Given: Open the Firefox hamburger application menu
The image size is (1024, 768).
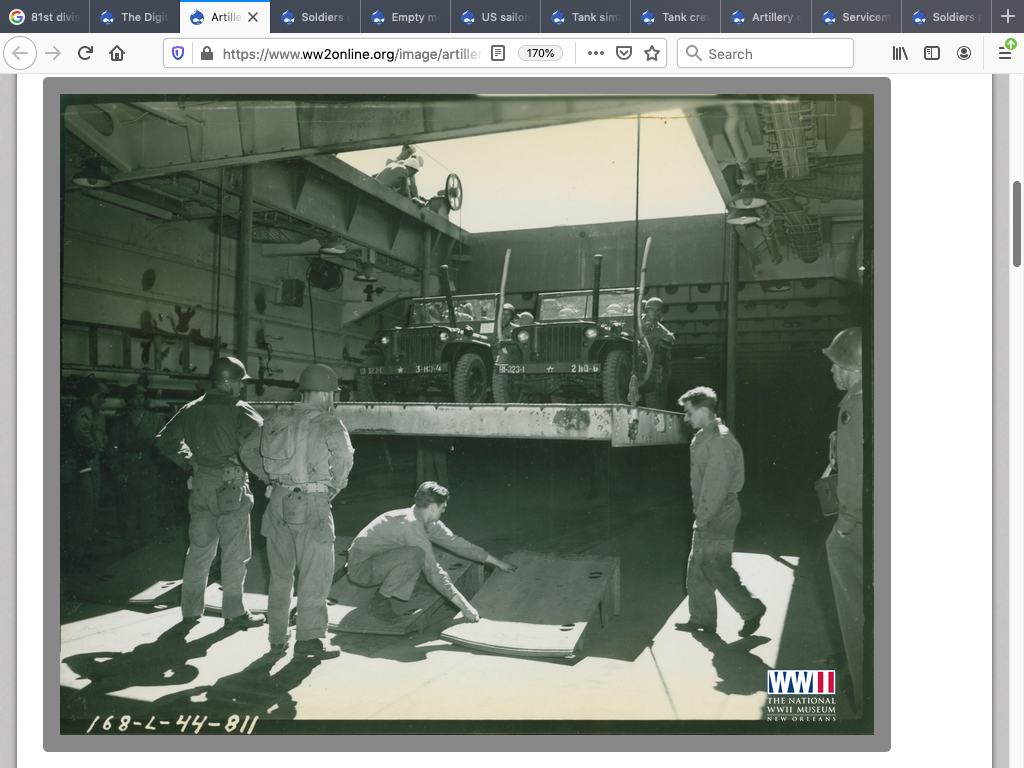Looking at the screenshot, I should click(x=1005, y=53).
